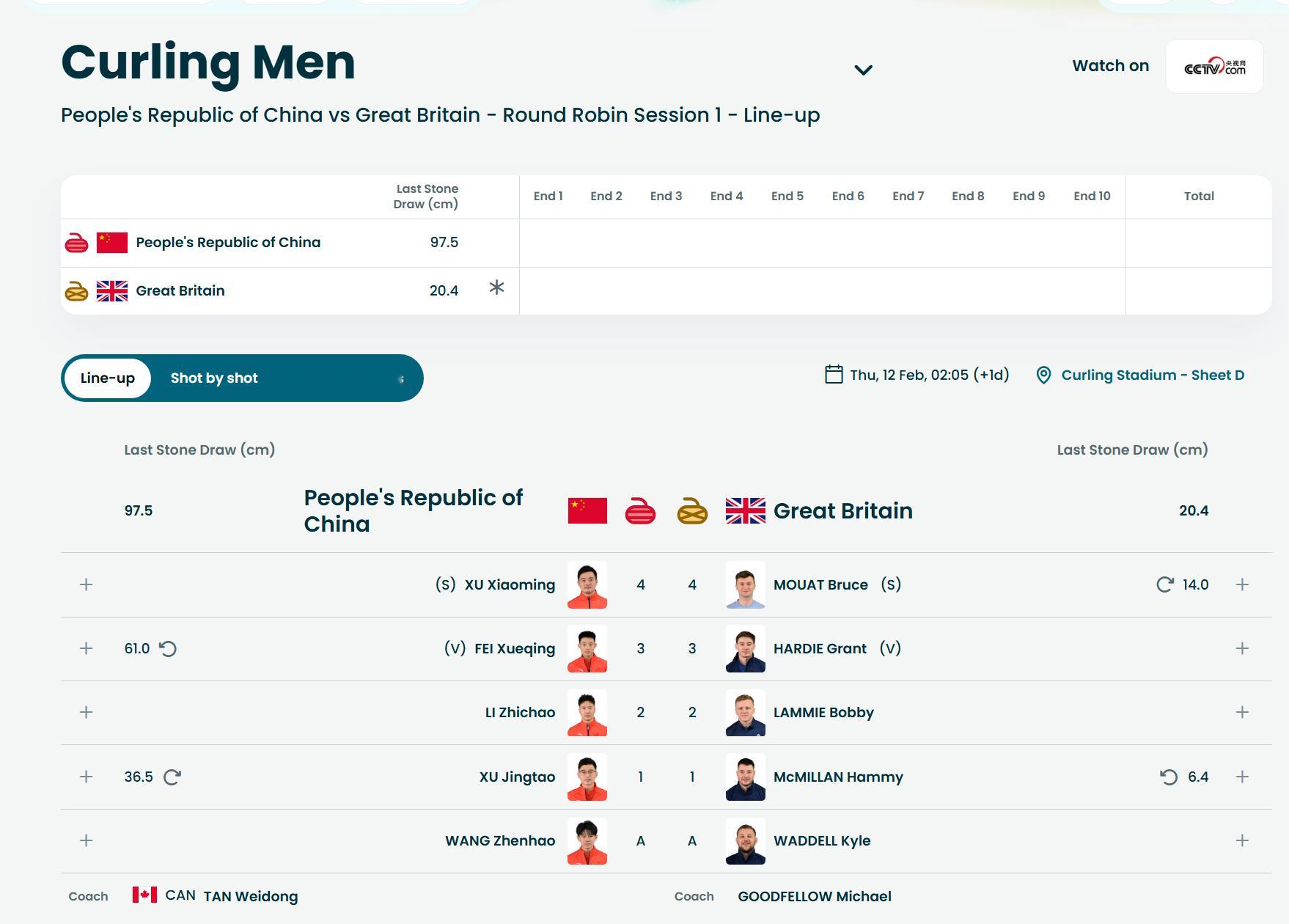Image resolution: width=1289 pixels, height=924 pixels.
Task: Click Canada flag next to coach TAN Weidong
Action: tap(144, 895)
